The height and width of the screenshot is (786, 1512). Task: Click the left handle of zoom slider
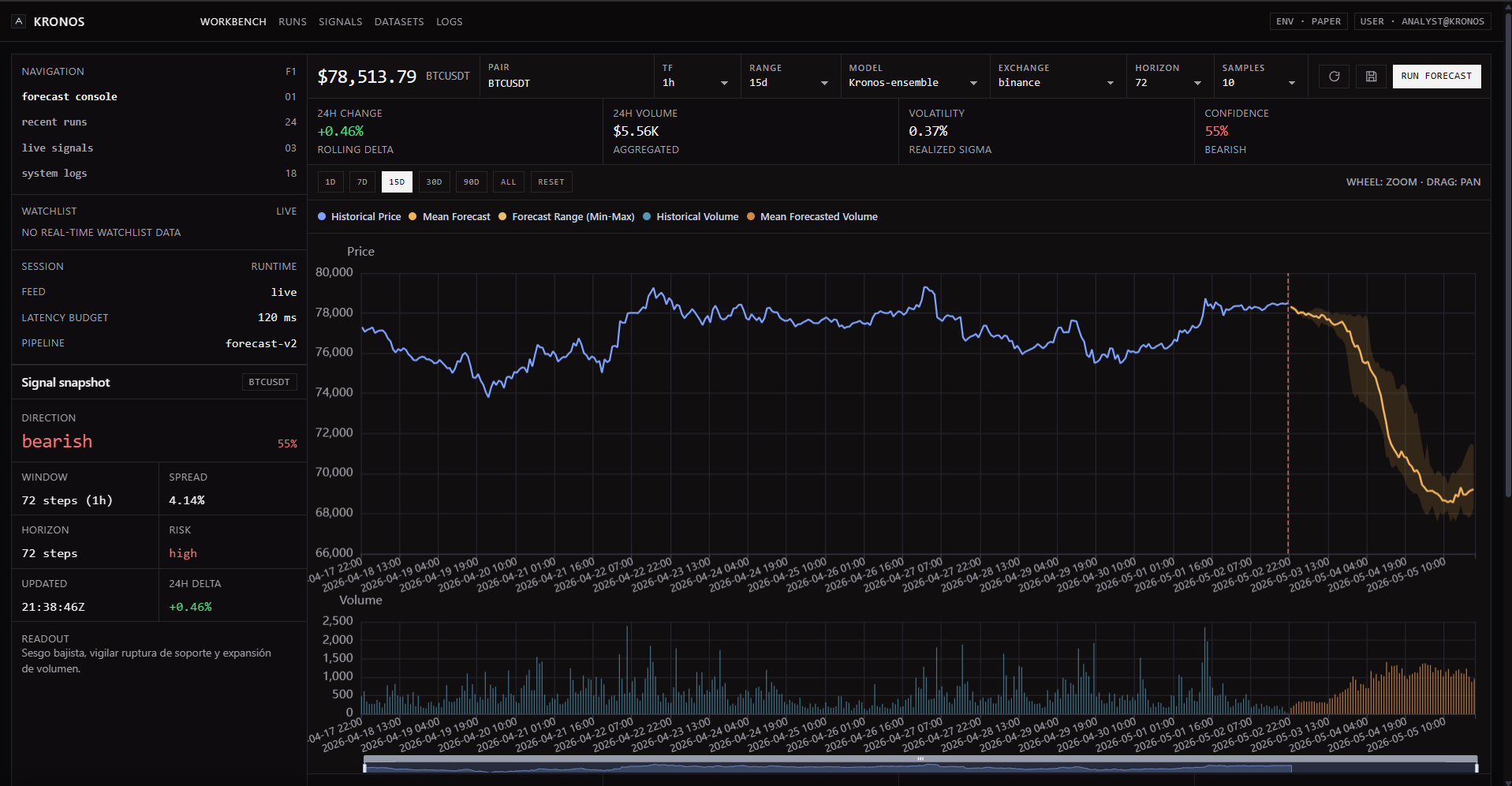[x=364, y=766]
